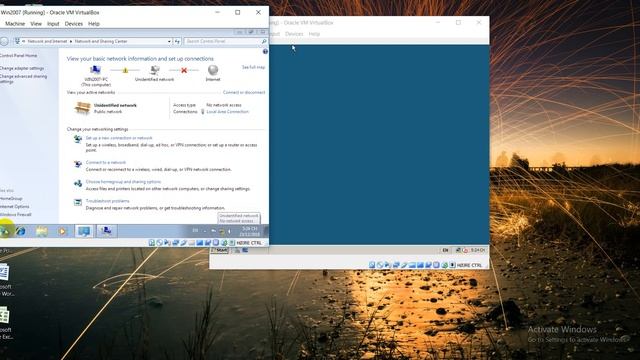The width and height of the screenshot is (640, 360).
Task: Open Change advanced sharing settings link
Action: [23, 79]
